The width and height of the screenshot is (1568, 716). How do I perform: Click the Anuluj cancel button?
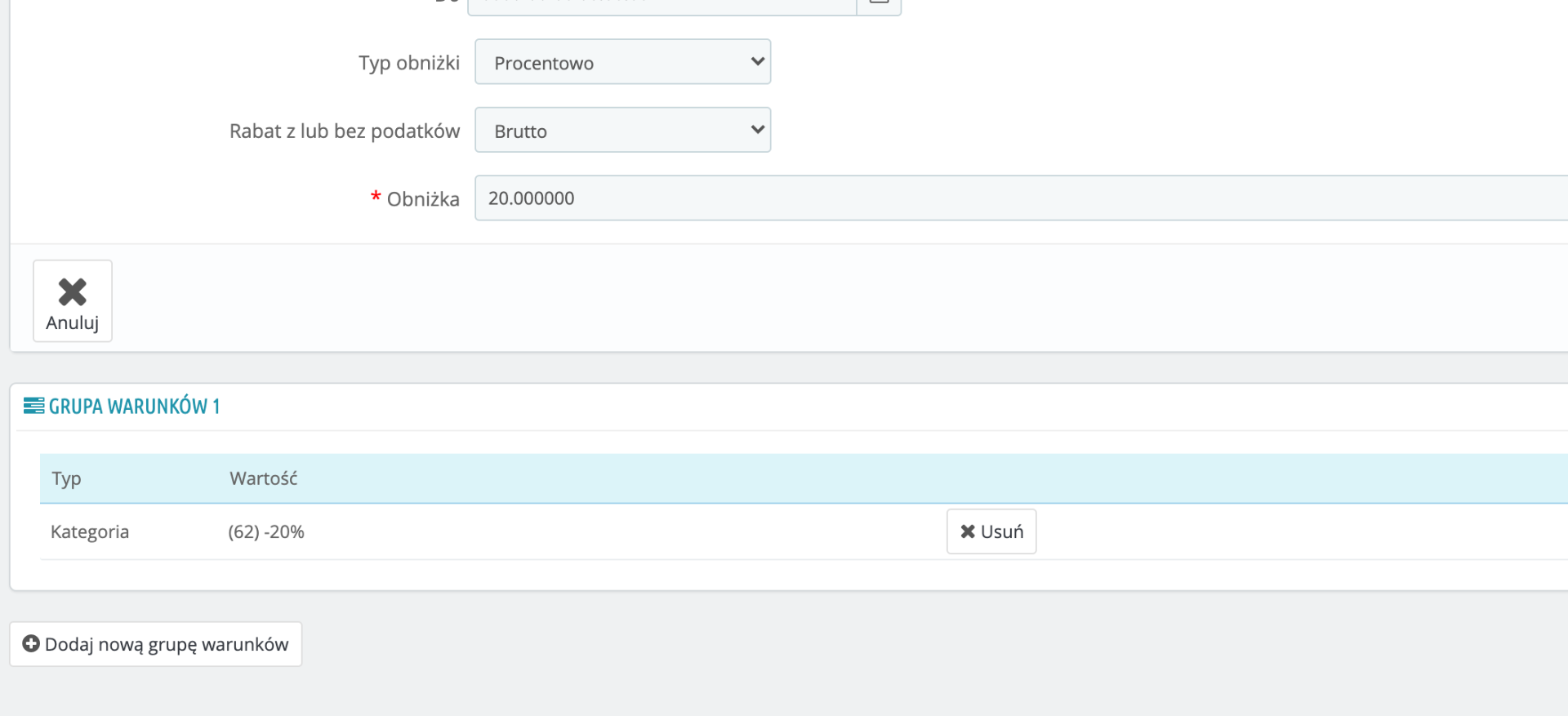[x=73, y=300]
